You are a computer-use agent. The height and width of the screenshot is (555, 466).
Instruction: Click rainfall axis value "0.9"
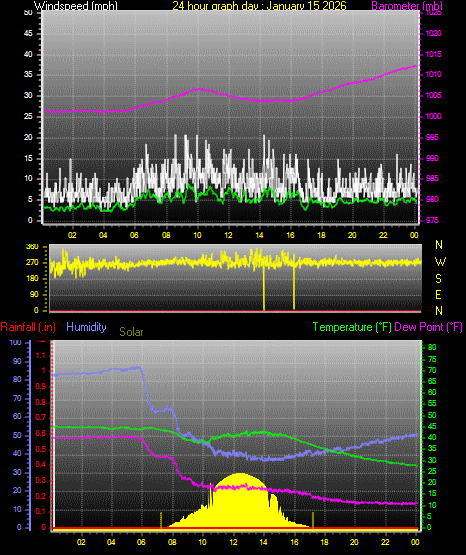point(41,386)
